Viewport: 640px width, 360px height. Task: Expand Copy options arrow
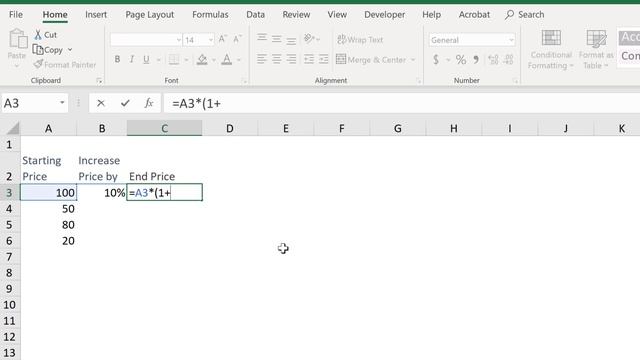70,50
